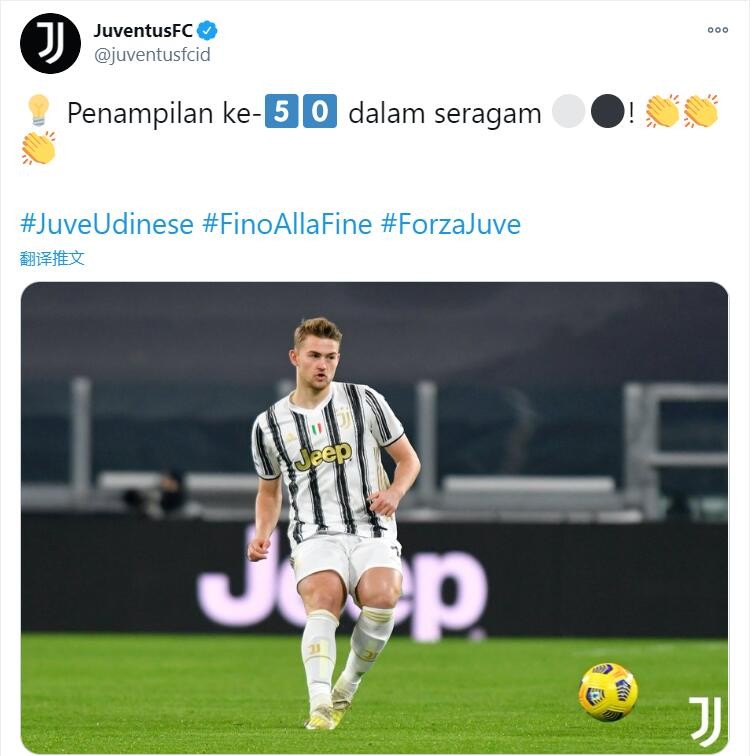
Task: Click the #JuveUdinese hashtag
Action: pyautogui.click(x=107, y=224)
